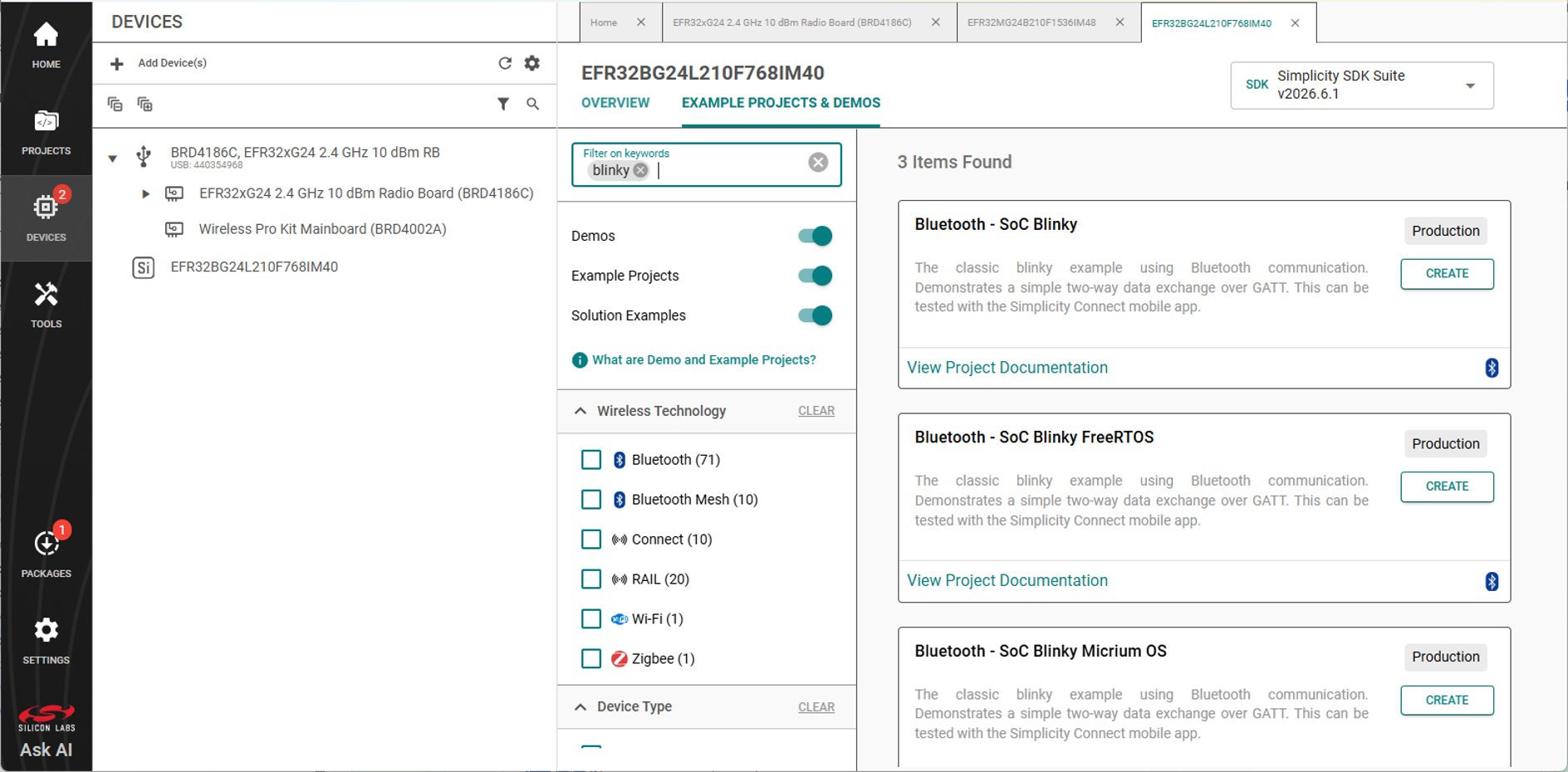
Task: Open the Projects sidebar section
Action: pyautogui.click(x=46, y=133)
